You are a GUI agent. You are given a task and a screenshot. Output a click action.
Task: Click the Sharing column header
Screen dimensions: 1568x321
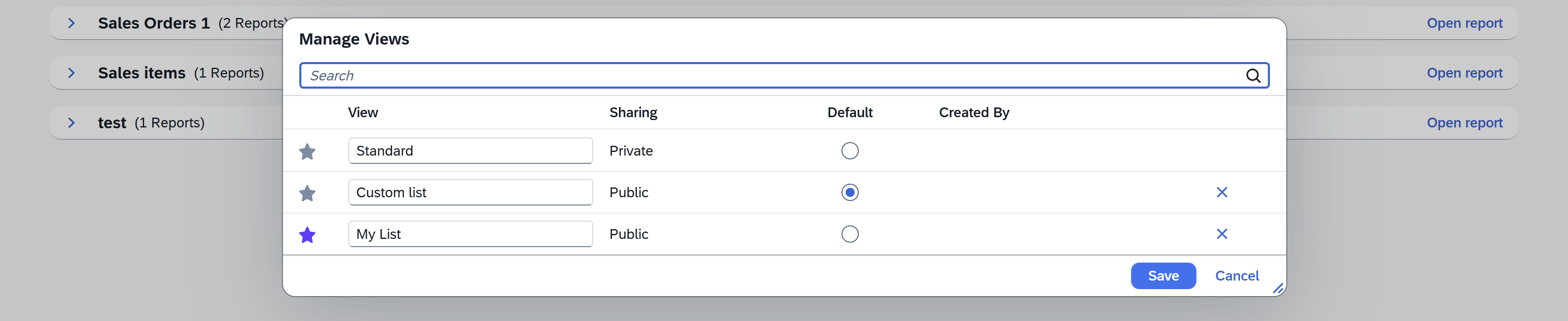coord(633,112)
